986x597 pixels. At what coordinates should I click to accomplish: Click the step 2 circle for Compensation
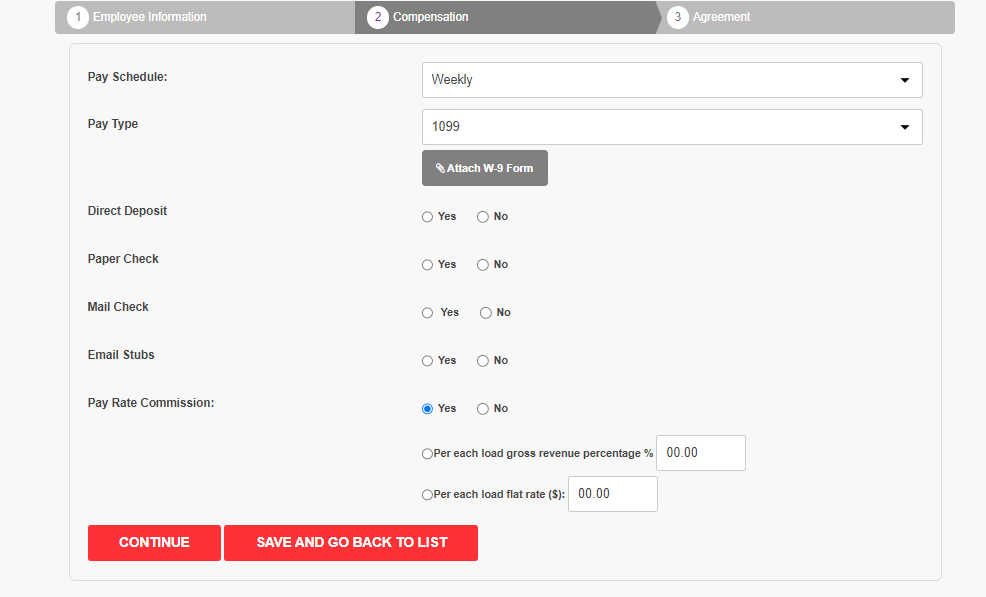coord(378,17)
